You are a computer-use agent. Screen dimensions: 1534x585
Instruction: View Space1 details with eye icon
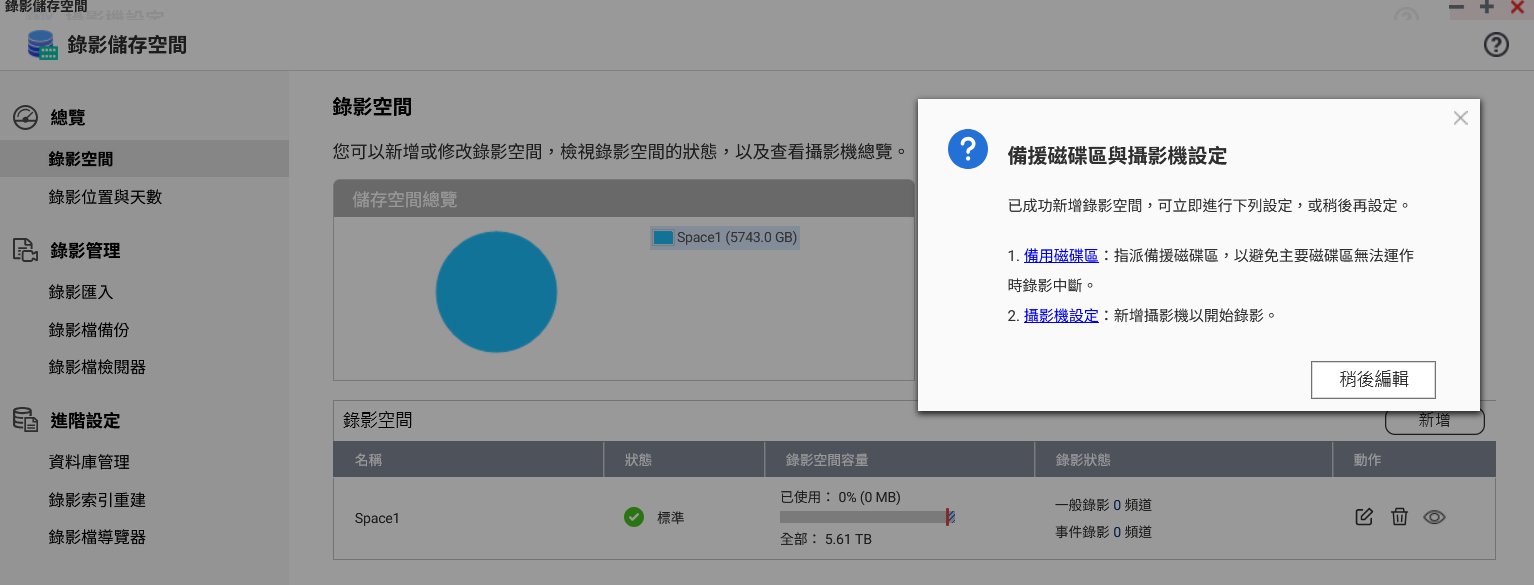click(x=1435, y=517)
